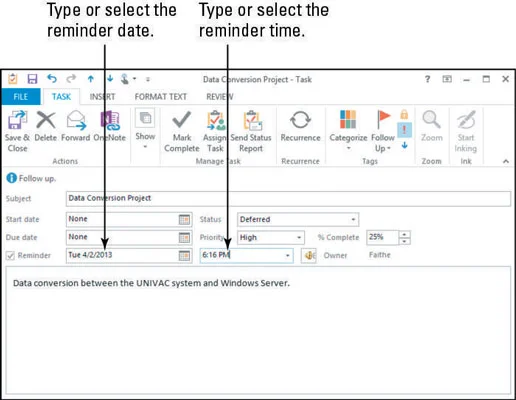
Task: Open the FORMAT TEXT tab
Action: 161,97
